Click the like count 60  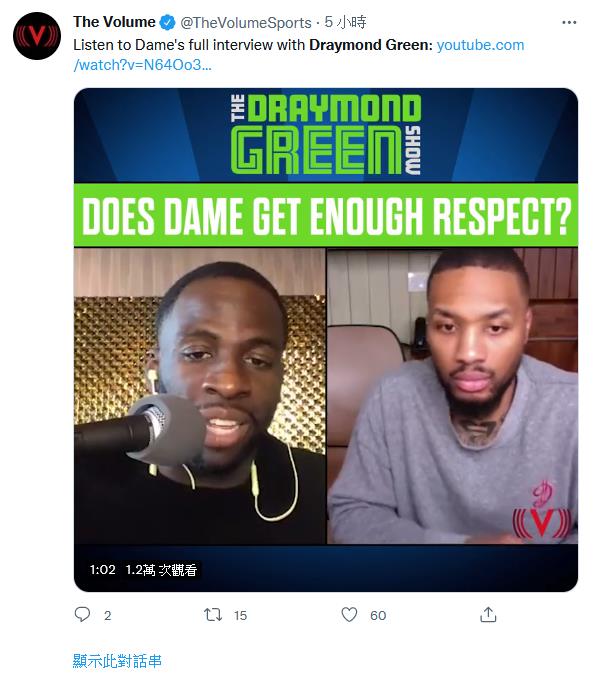378,615
